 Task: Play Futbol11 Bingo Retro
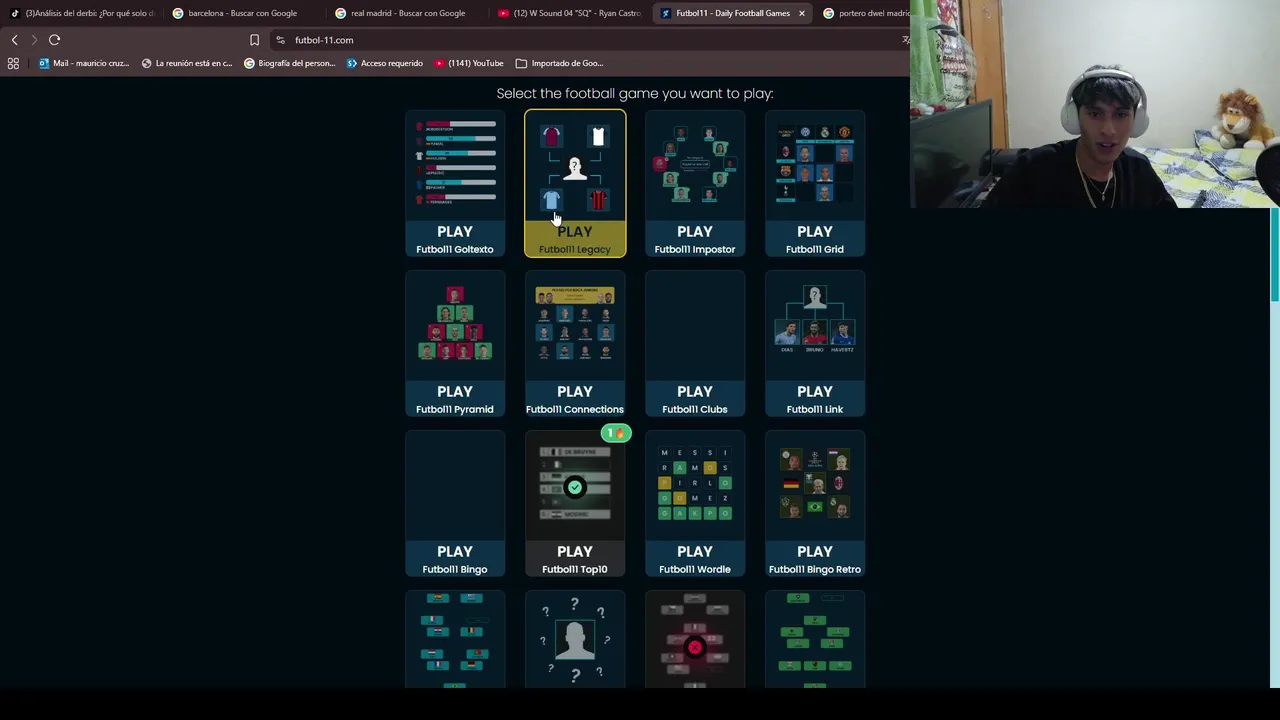pos(815,504)
